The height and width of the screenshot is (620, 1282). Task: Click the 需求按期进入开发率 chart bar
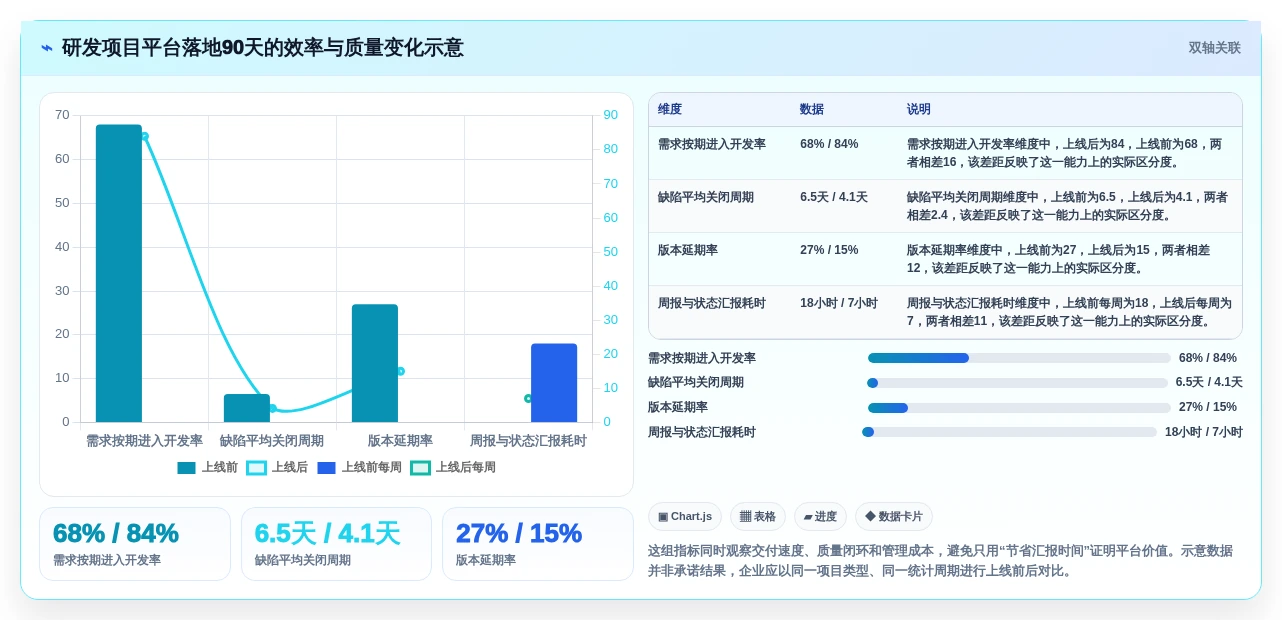click(x=119, y=273)
